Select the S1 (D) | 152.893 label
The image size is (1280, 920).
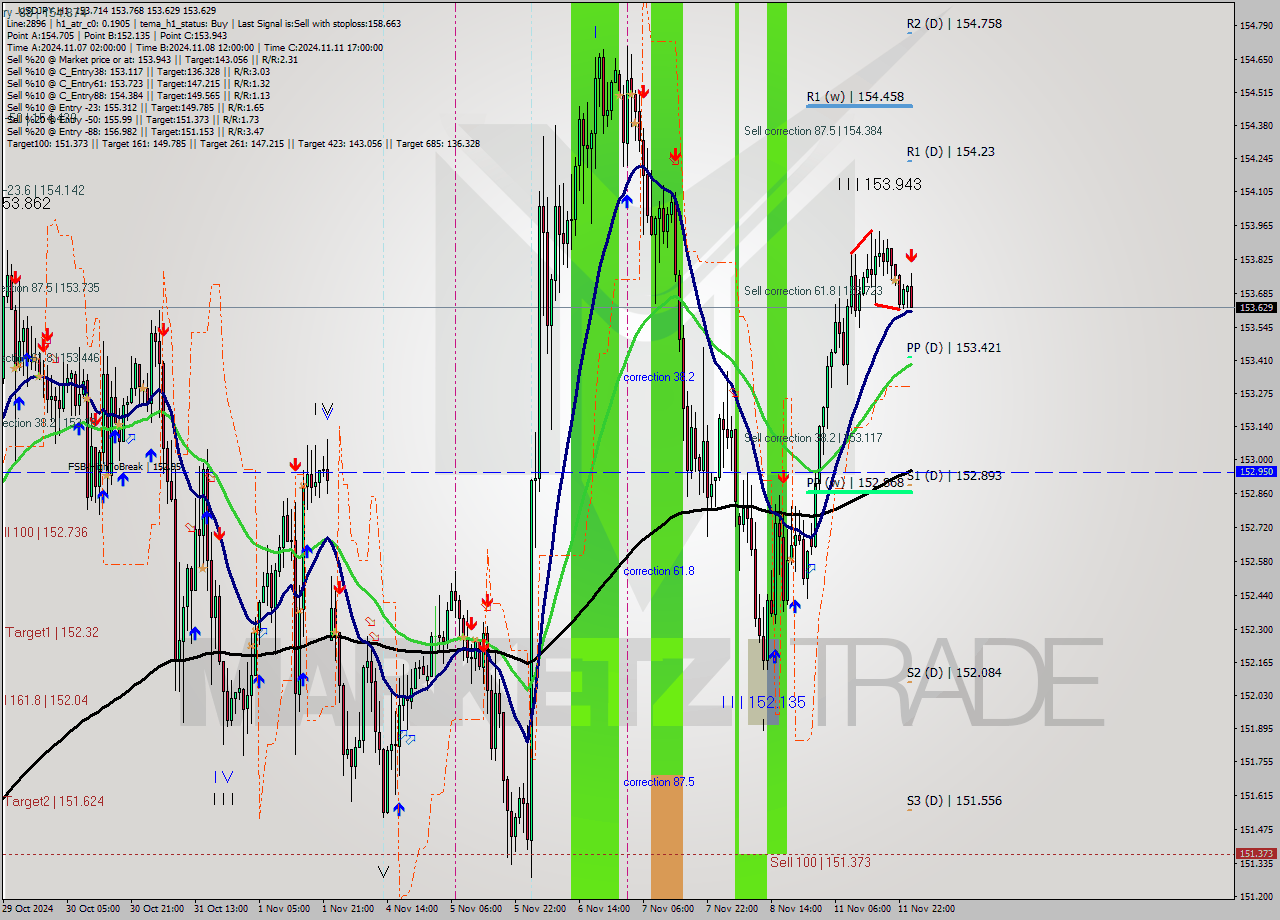[x=953, y=476]
